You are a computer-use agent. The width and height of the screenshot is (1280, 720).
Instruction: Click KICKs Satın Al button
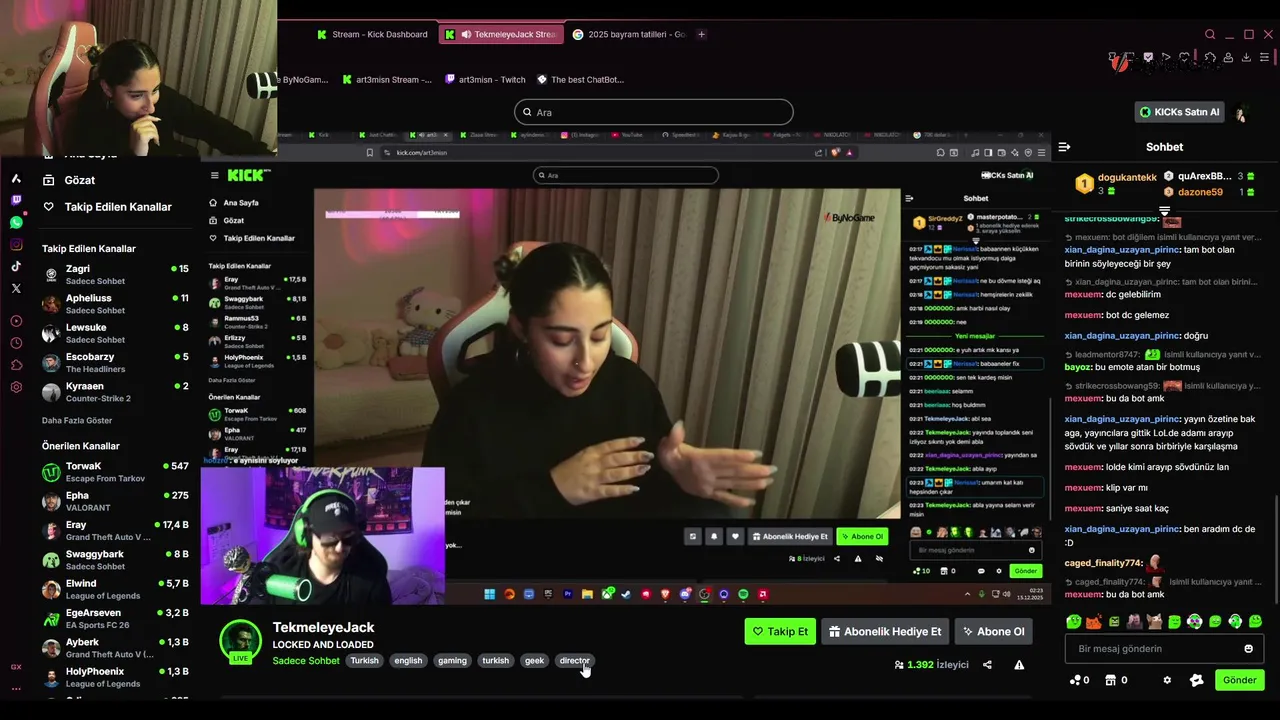tap(1180, 112)
